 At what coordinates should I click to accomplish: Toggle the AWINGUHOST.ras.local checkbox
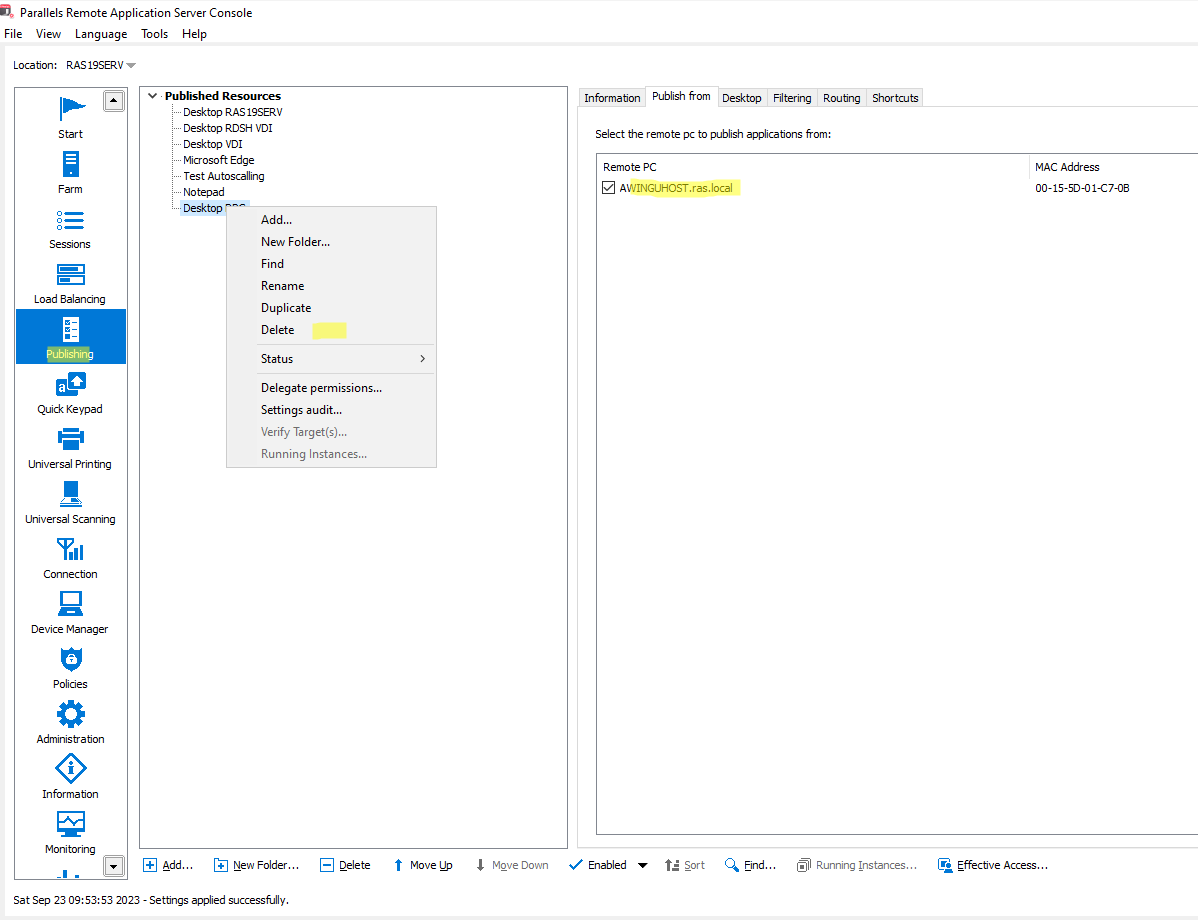608,188
